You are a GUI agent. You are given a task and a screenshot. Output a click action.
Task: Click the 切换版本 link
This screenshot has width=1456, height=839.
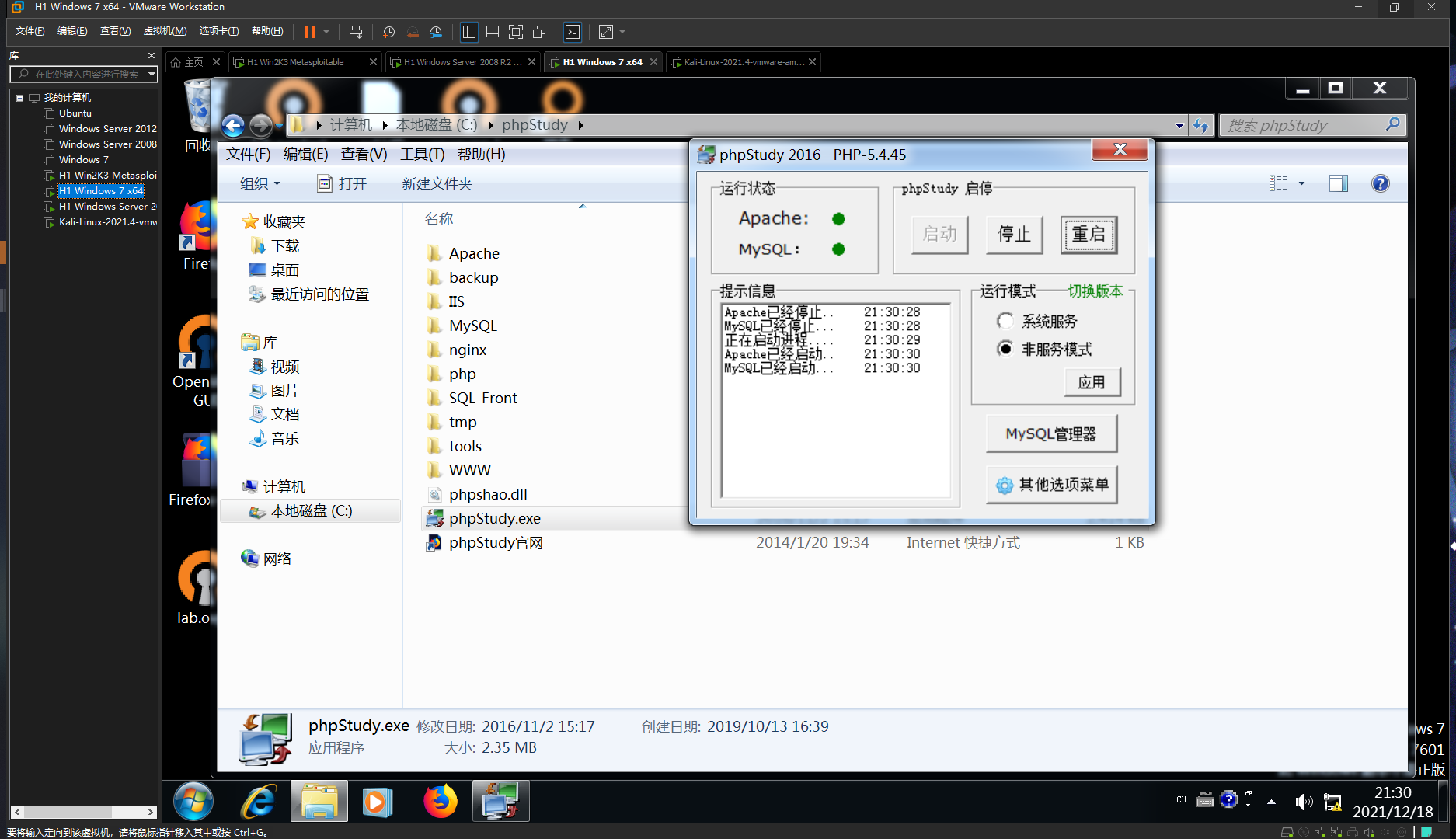[1095, 291]
